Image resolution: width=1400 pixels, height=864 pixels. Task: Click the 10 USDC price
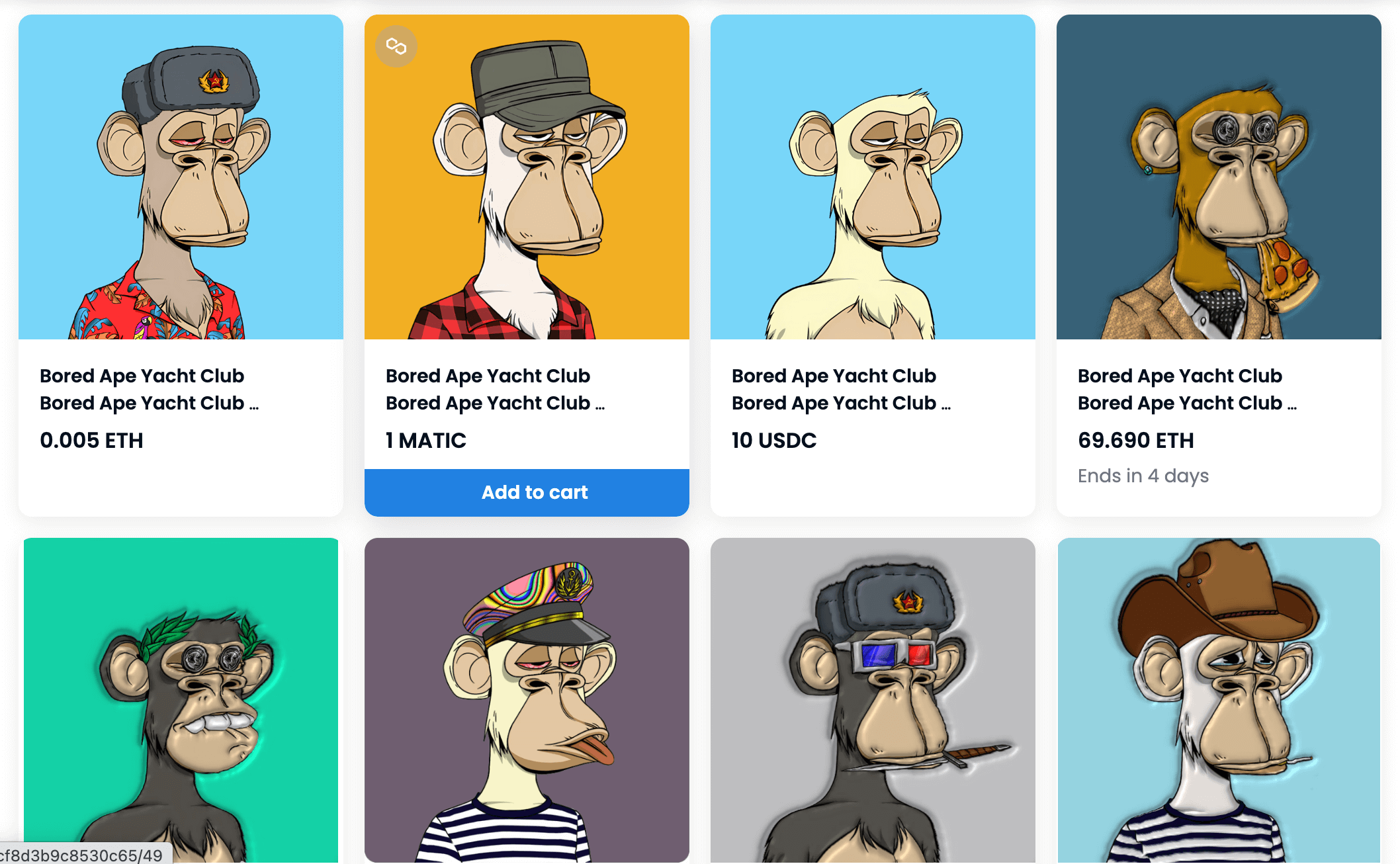point(774,440)
